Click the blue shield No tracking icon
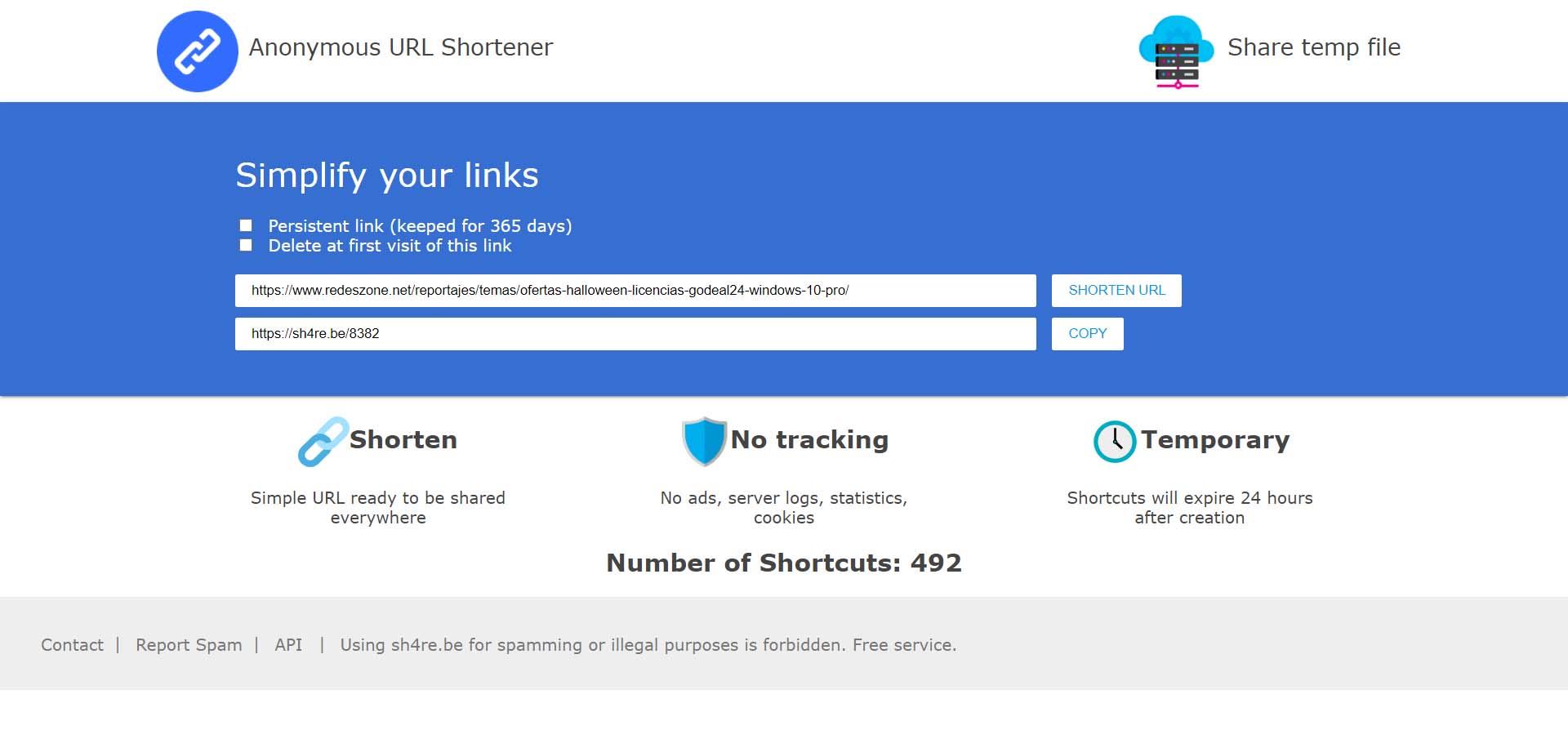The height and width of the screenshot is (730, 1568). tap(704, 441)
